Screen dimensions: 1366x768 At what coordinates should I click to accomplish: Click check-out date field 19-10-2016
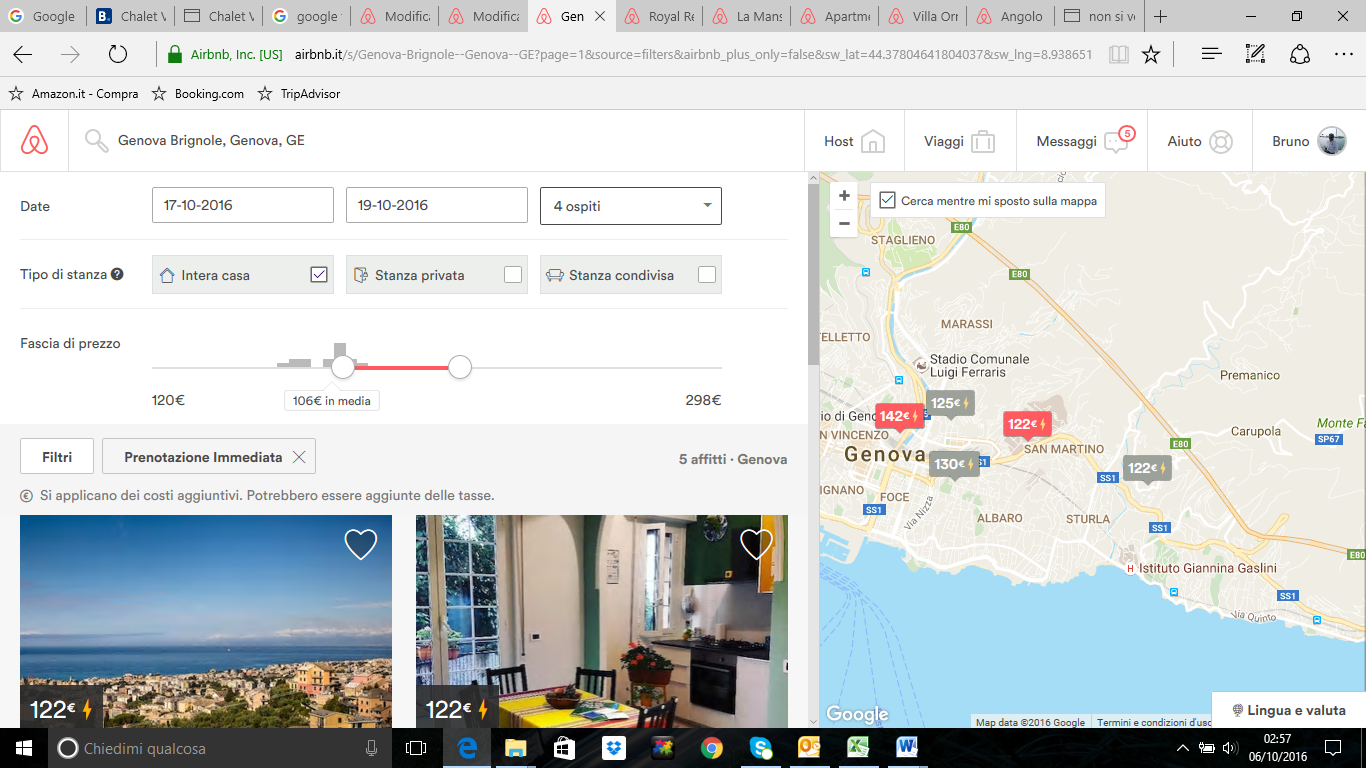(x=437, y=205)
